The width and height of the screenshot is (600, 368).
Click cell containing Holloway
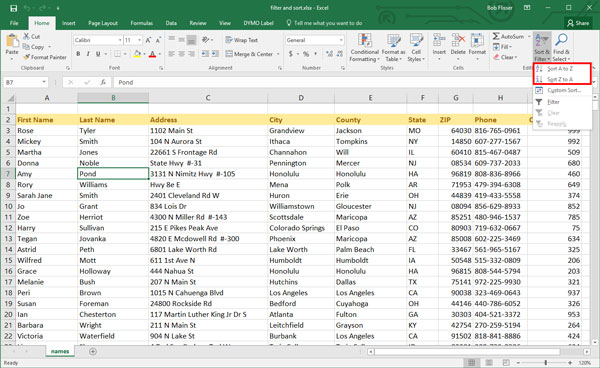tap(113, 271)
